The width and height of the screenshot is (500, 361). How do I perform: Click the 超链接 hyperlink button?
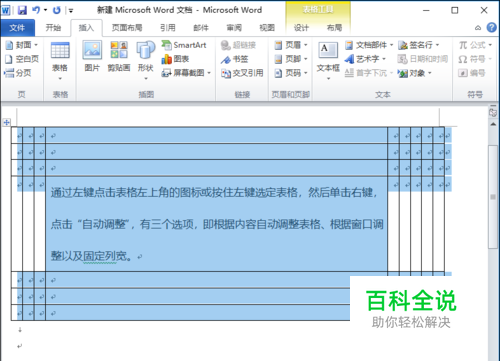pos(238,45)
